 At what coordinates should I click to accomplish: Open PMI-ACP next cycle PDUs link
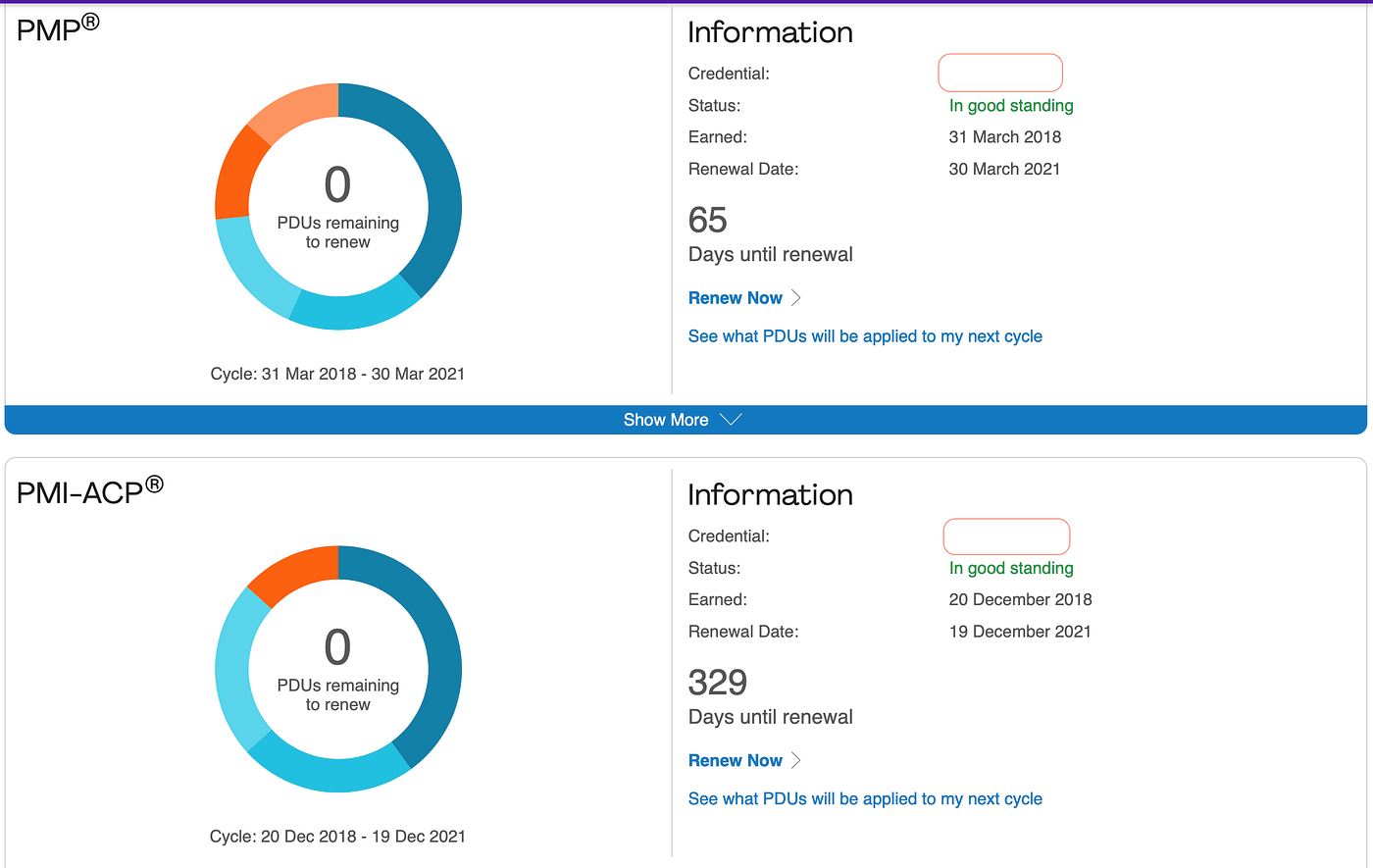coord(865,799)
